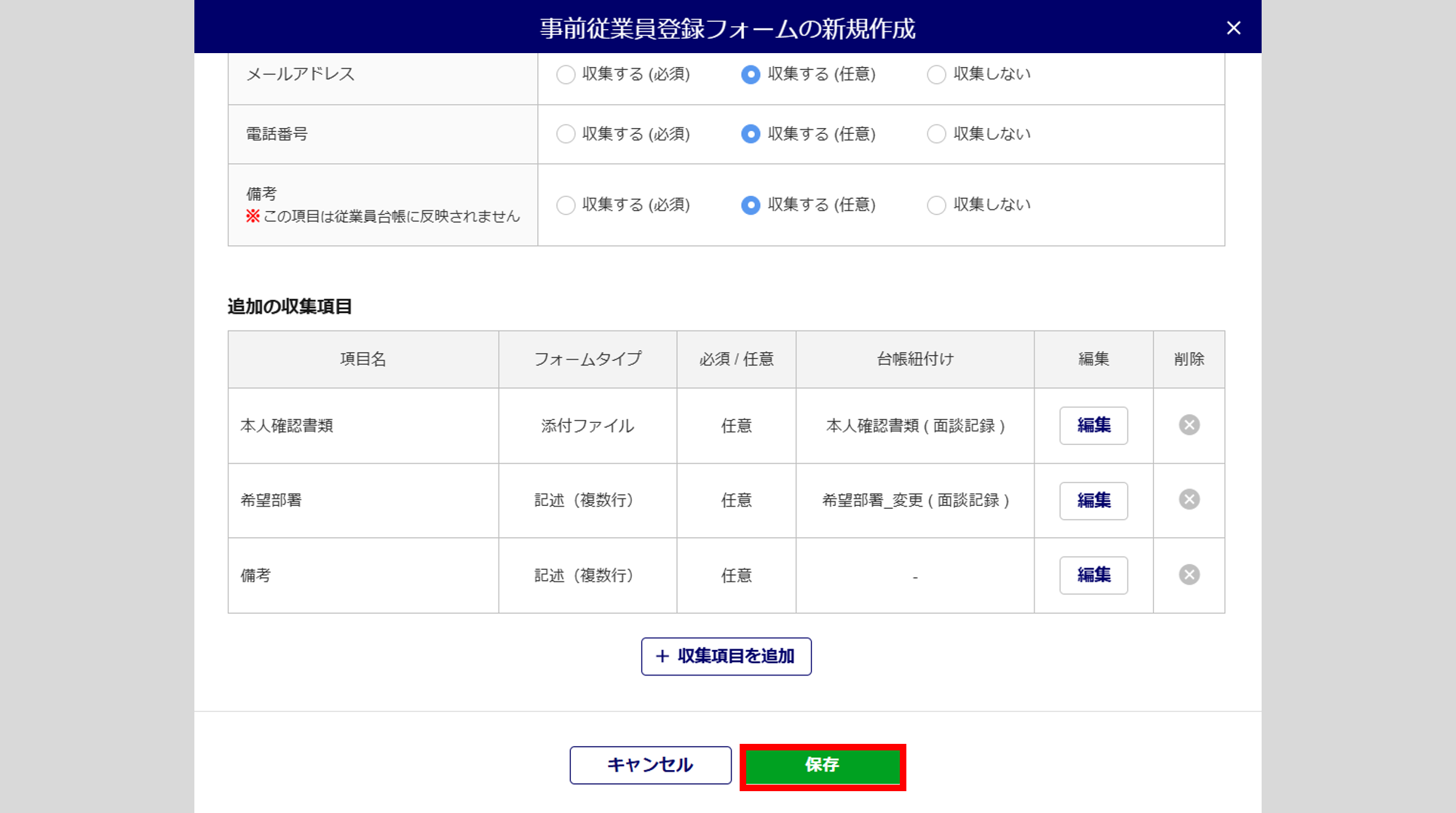Click the メールアドレス row label
This screenshot has width=1456, height=813.
pyautogui.click(x=301, y=74)
